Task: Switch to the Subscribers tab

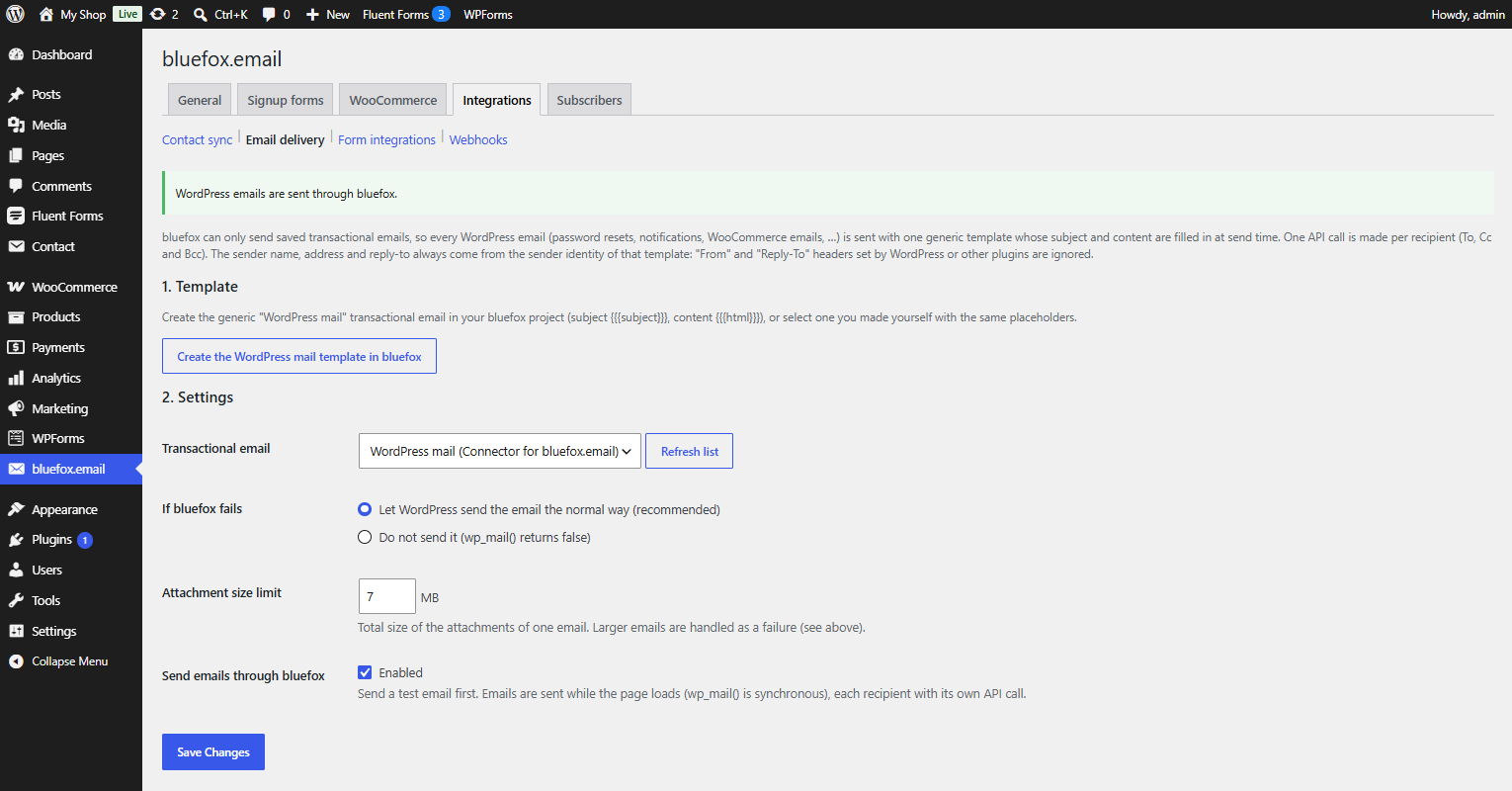Action: pos(589,100)
